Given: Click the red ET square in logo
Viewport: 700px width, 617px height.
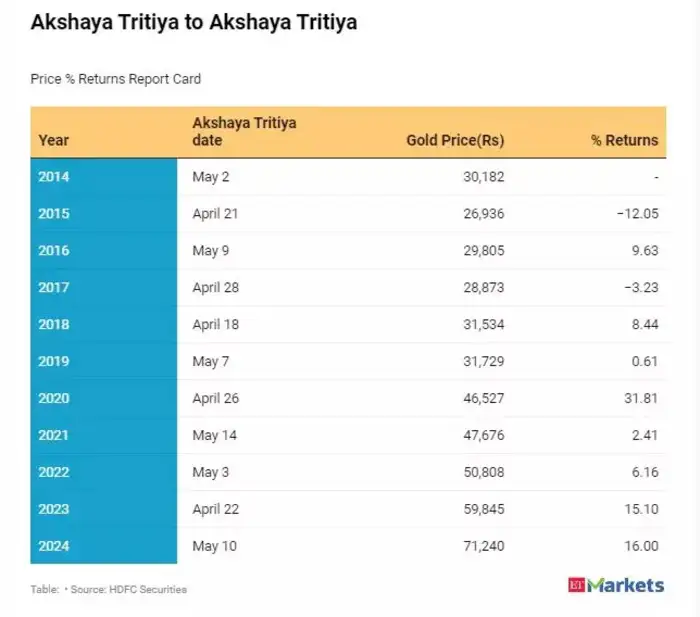Looking at the screenshot, I should click(575, 584).
